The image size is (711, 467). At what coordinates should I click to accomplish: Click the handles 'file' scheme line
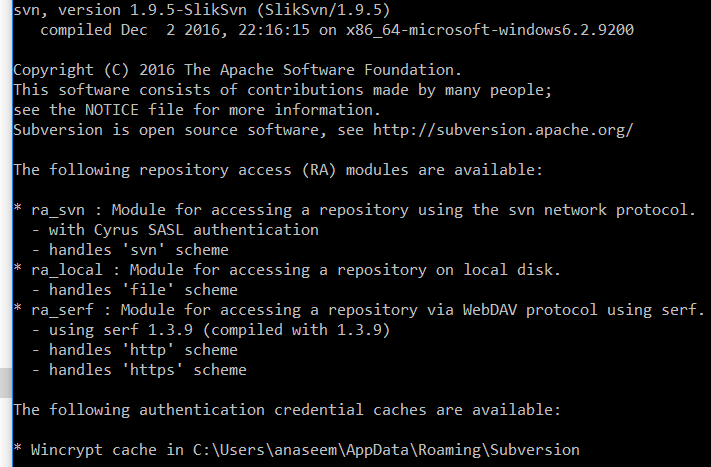(135, 290)
